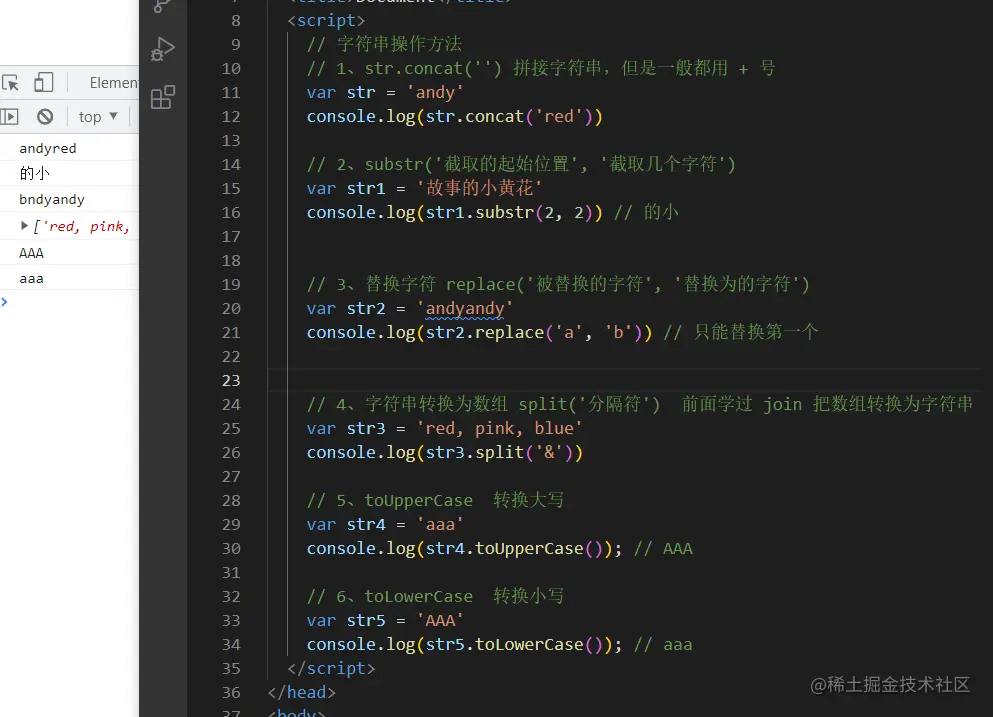
Task: Click the 'andyandy' string with squiggle
Action: (x=465, y=308)
